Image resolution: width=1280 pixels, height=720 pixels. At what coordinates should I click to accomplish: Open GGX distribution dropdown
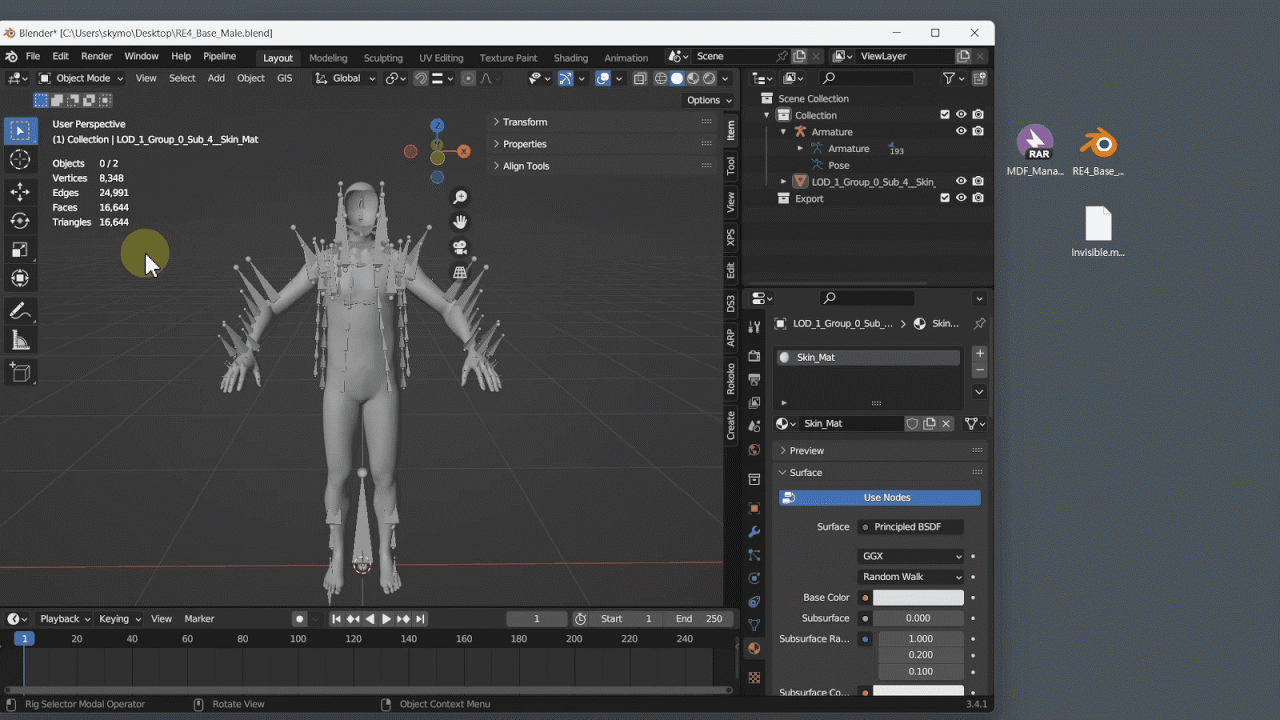pyautogui.click(x=911, y=556)
